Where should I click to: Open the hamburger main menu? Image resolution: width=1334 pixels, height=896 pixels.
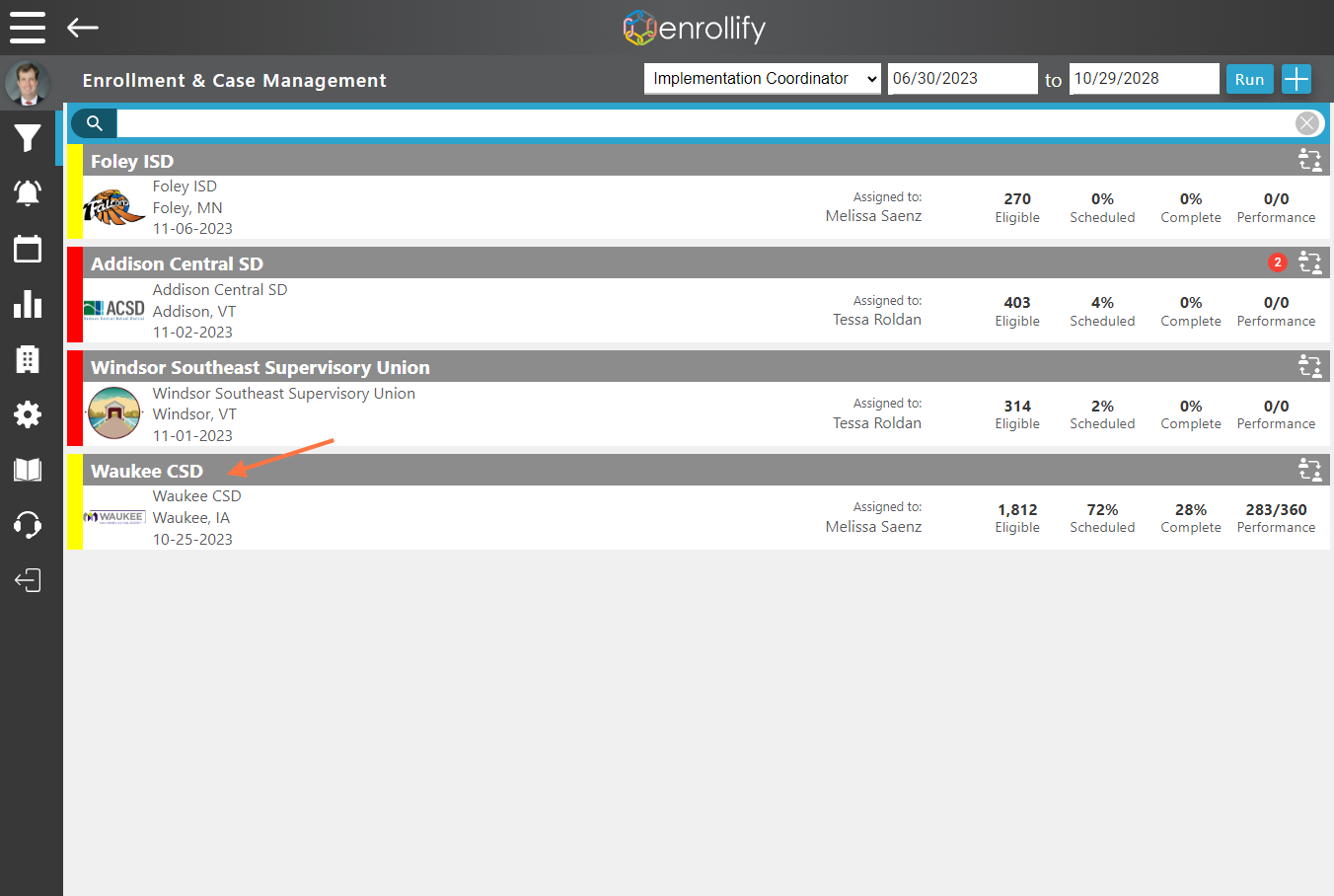(28, 28)
